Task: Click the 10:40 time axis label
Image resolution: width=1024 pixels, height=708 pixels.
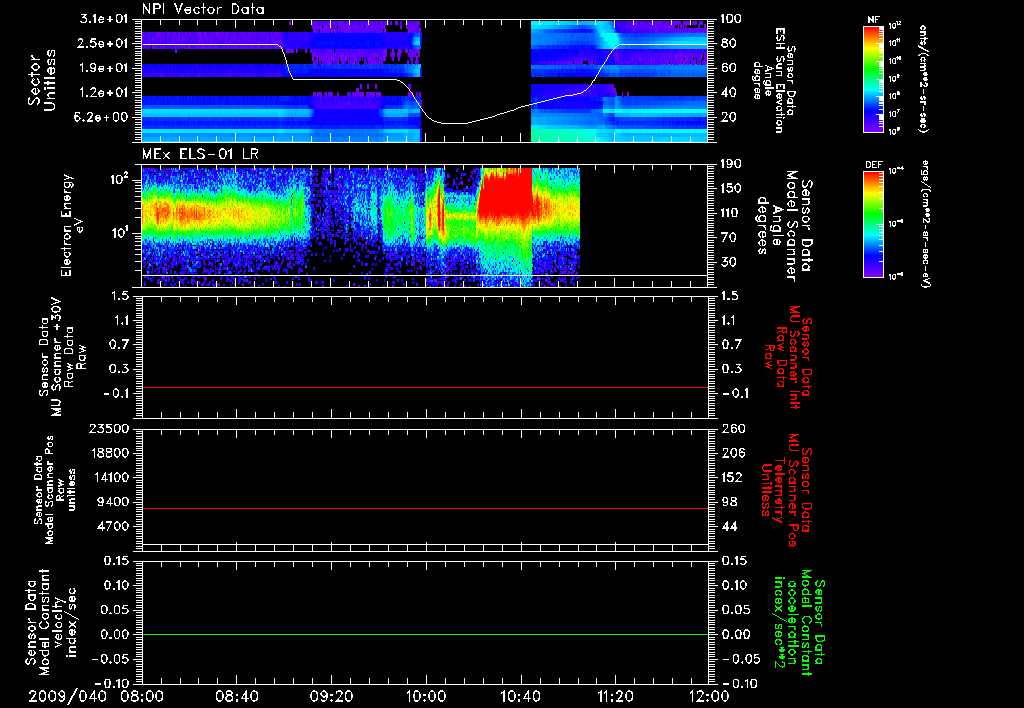Action: click(520, 696)
